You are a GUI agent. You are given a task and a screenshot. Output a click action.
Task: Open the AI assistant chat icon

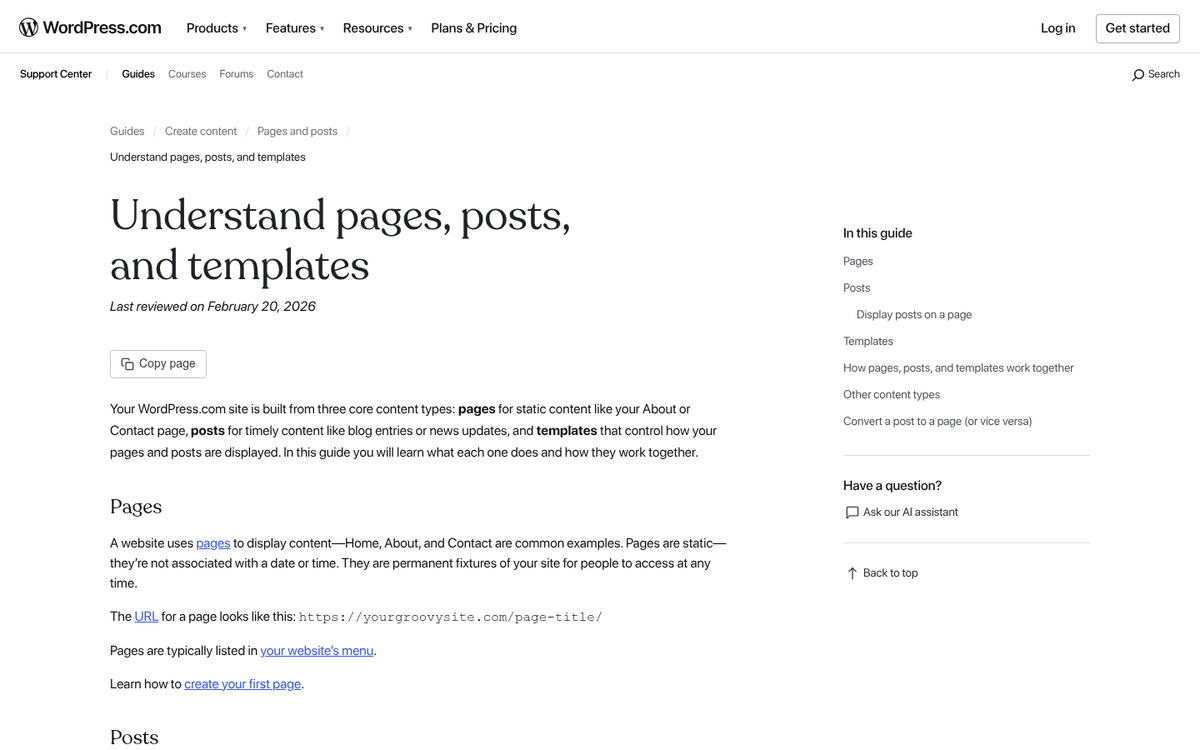851,511
